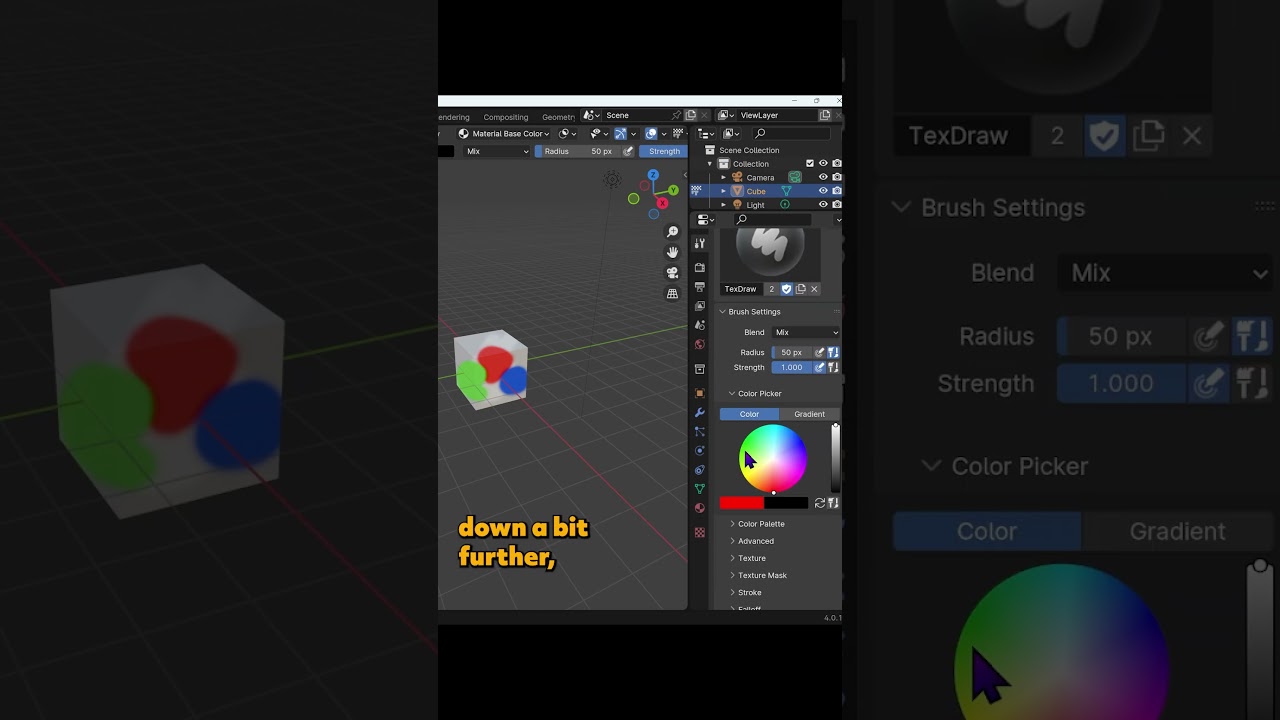Click duplicate brush icon next to TexDraw shield
This screenshot has width=1280, height=720.
(801, 289)
